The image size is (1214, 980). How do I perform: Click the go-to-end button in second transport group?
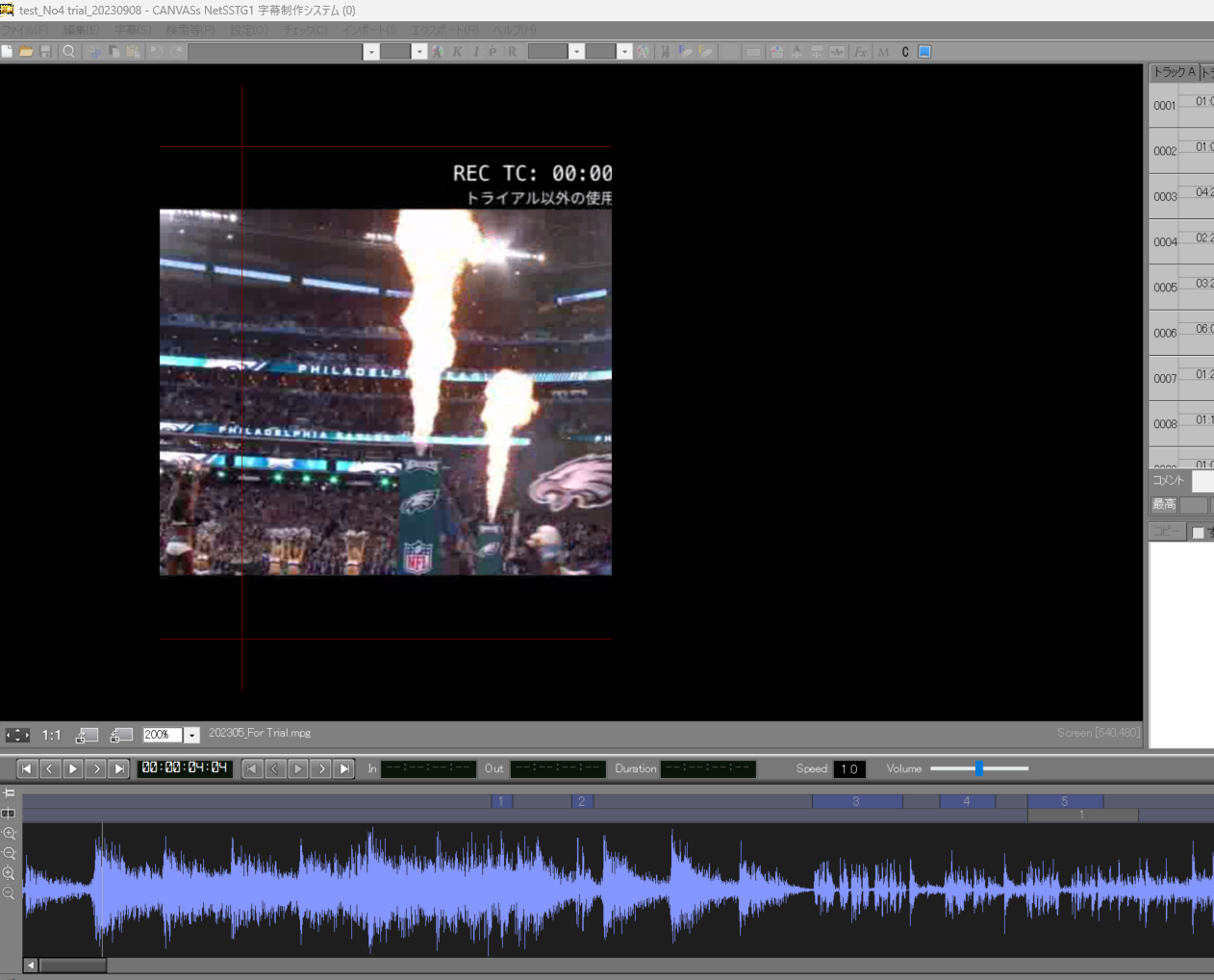coord(344,768)
